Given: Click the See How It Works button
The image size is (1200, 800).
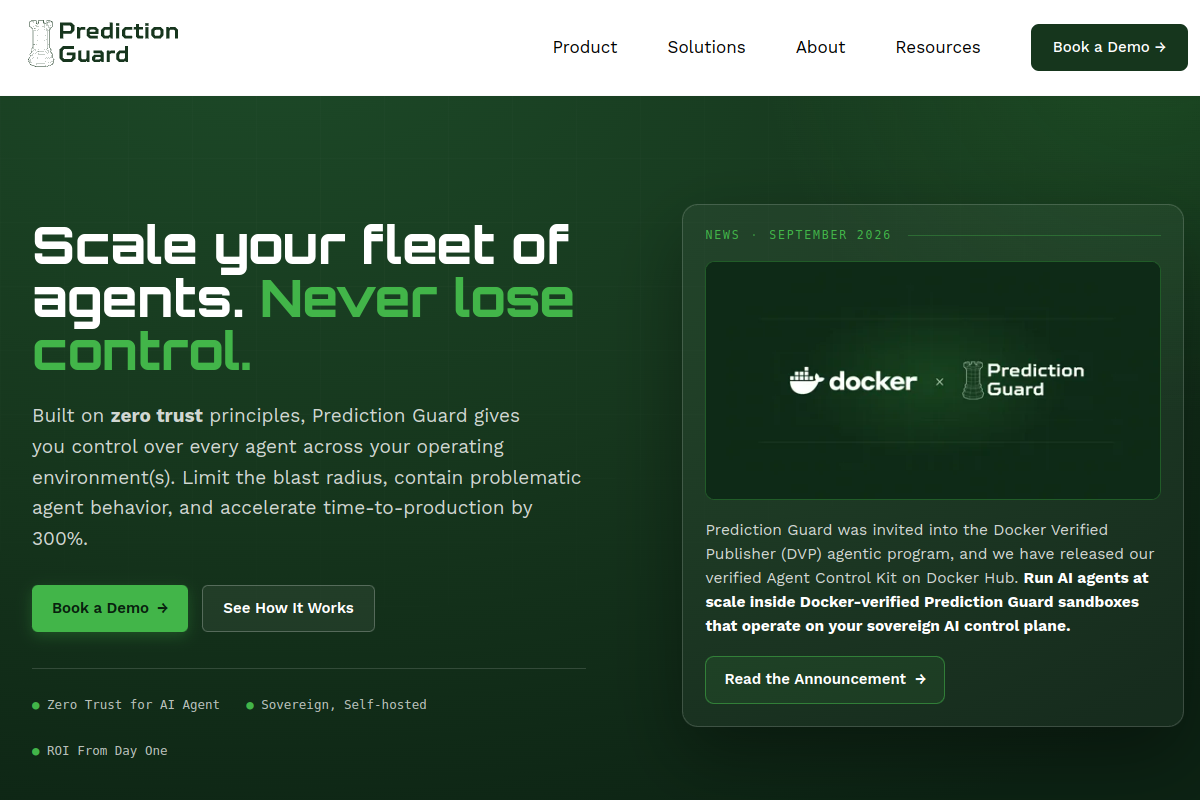Looking at the screenshot, I should pyautogui.click(x=288, y=608).
